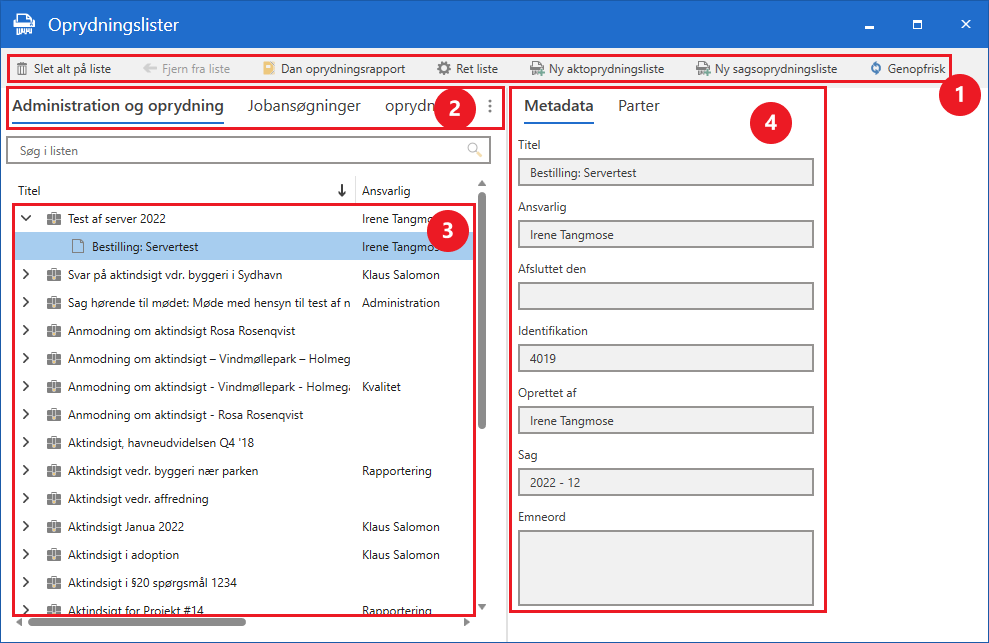
Task: Click the trash icon for Slet alt på liste
Action: [22, 69]
